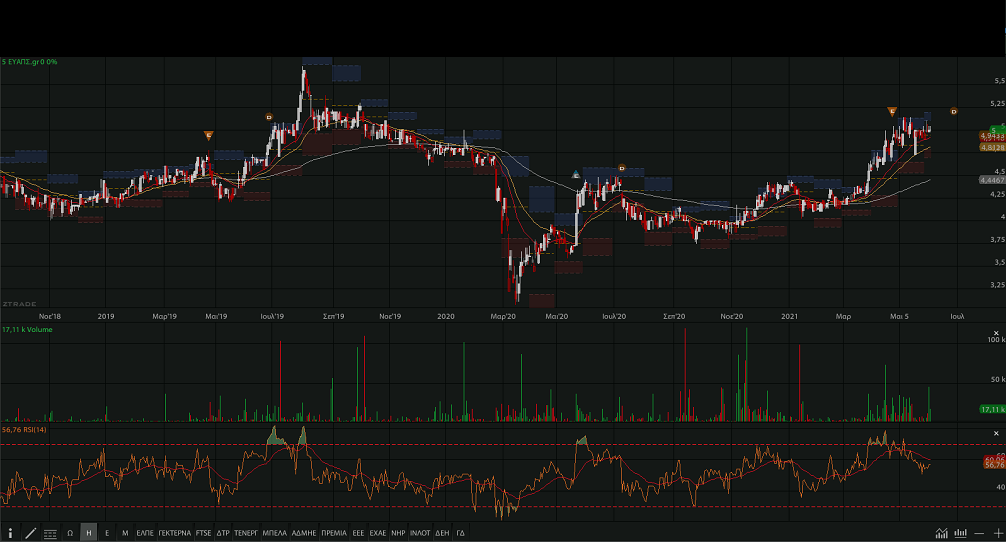Image resolution: width=1006 pixels, height=542 pixels.
Task: Zoom out with the minus icon
Action: [979, 534]
